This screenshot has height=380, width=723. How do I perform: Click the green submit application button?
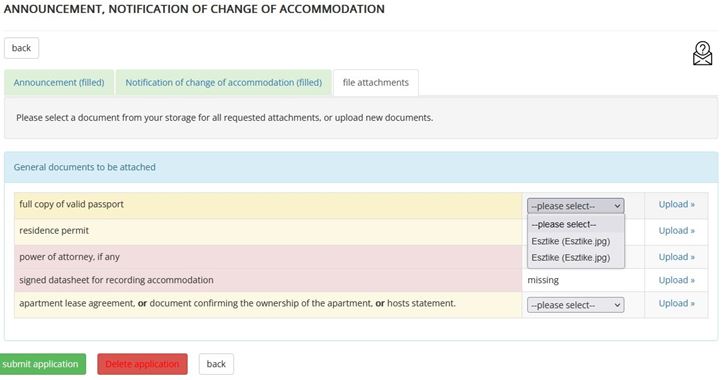[x=42, y=364]
